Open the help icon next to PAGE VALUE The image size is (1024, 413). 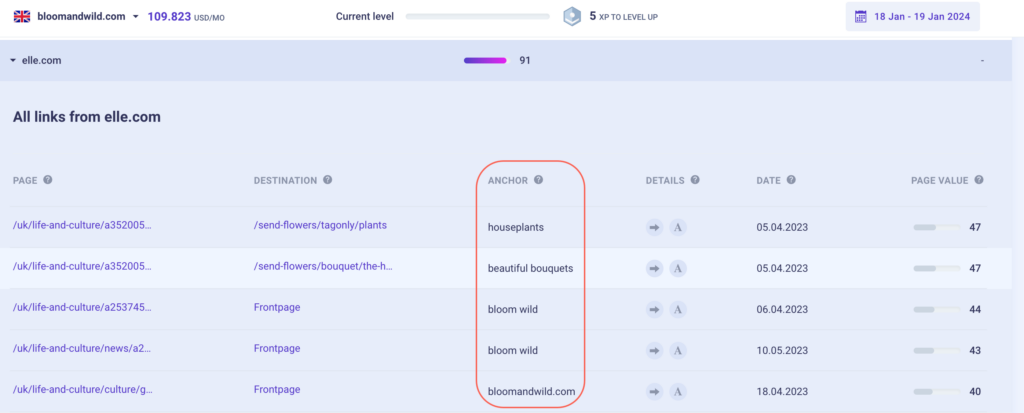click(979, 180)
